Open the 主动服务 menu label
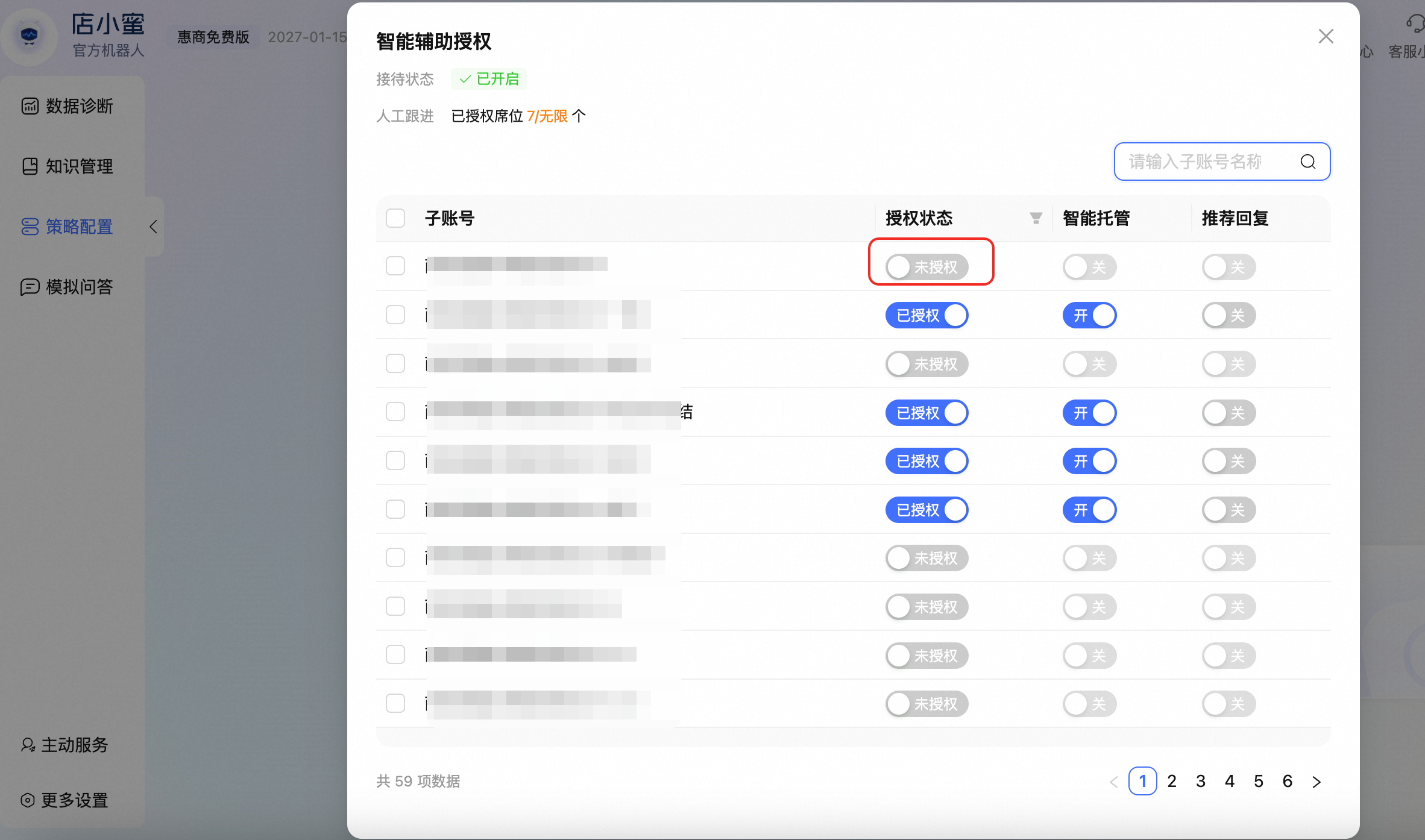1425x840 pixels. (75, 745)
